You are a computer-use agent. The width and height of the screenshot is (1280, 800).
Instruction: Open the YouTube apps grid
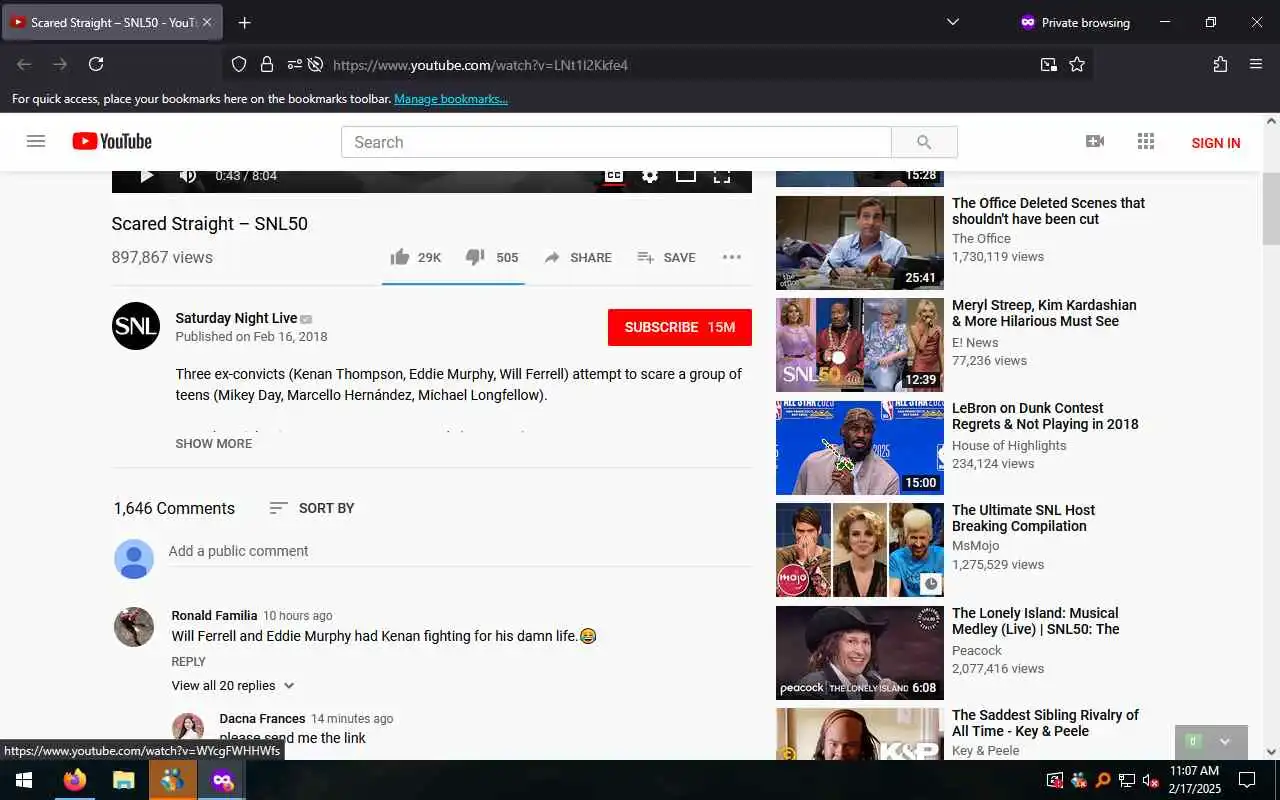pyautogui.click(x=1146, y=141)
